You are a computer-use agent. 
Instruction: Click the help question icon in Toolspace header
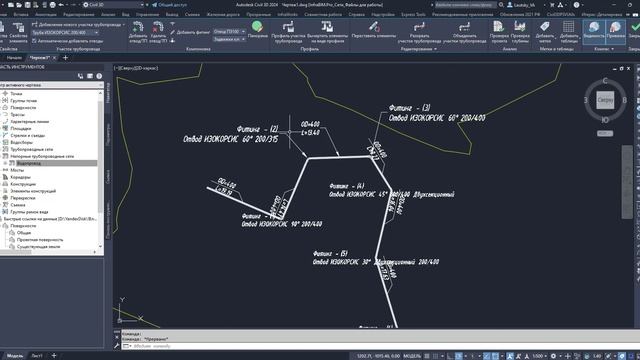click(99, 76)
